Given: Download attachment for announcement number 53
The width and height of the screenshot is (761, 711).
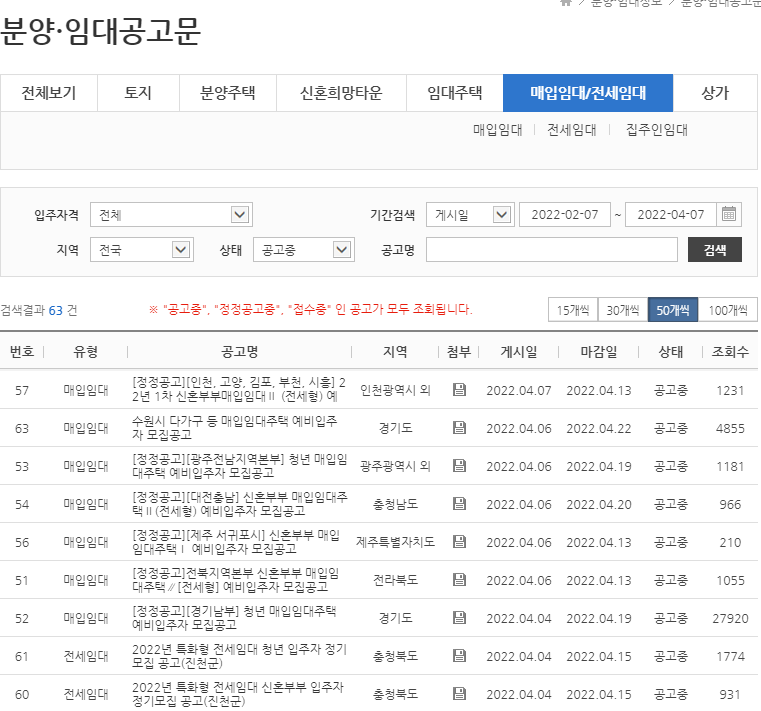Looking at the screenshot, I should [459, 466].
